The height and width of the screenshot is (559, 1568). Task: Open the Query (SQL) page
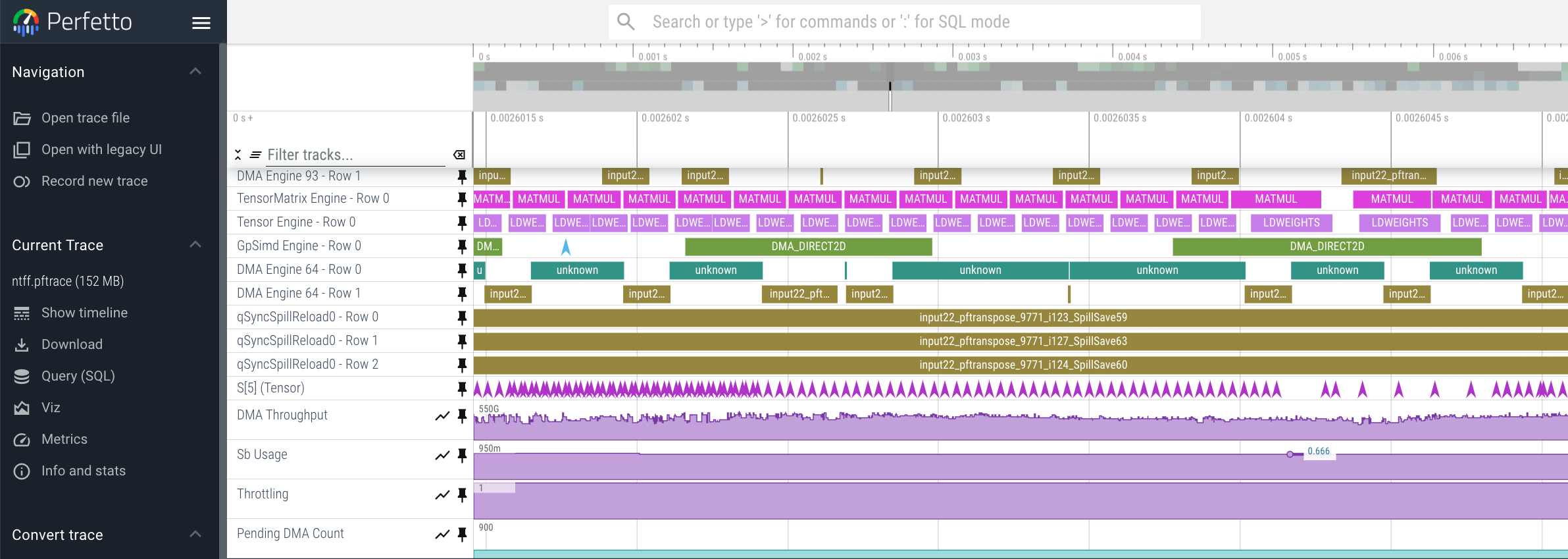tap(78, 376)
